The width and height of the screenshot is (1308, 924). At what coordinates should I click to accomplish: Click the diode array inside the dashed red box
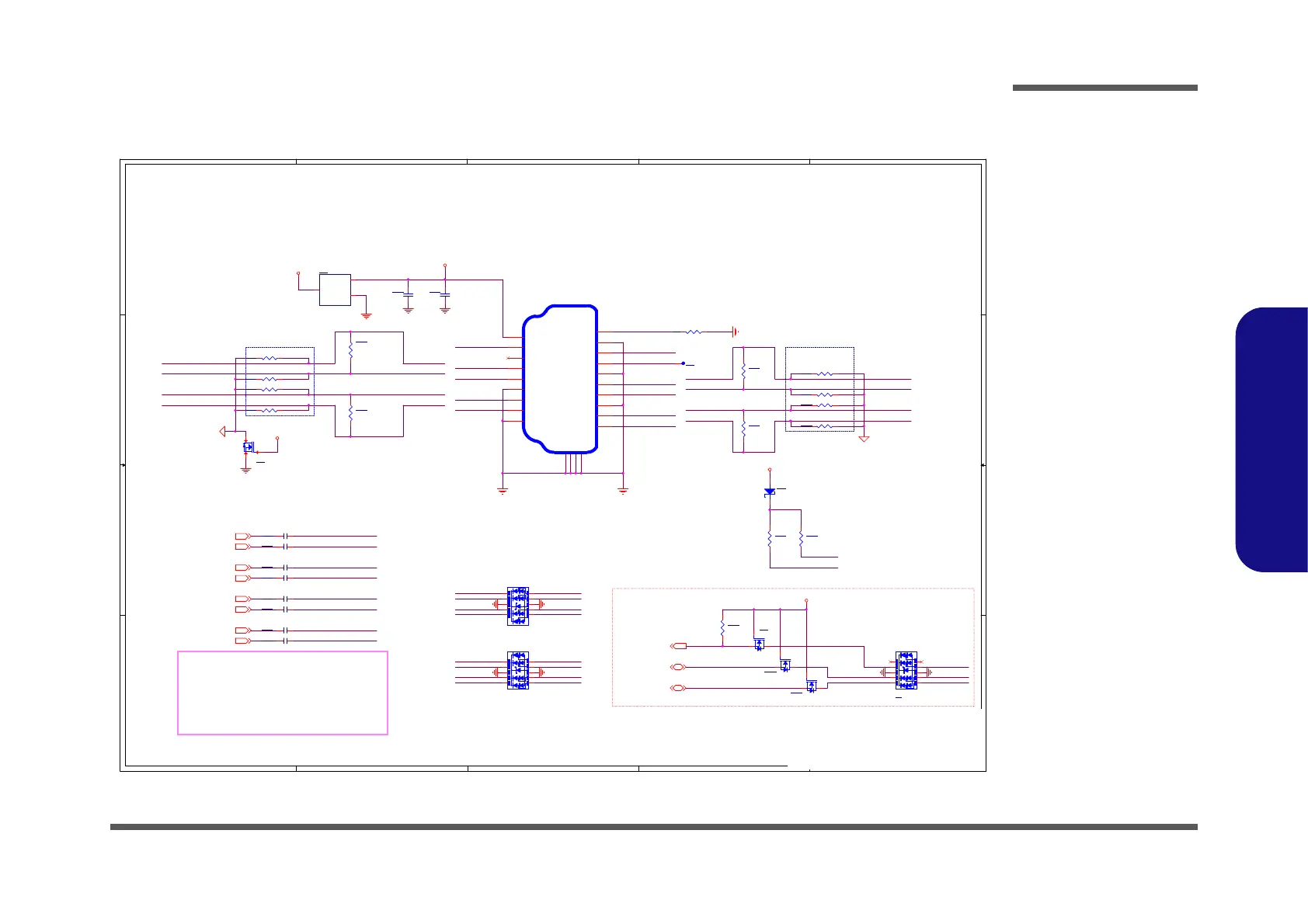pyautogui.click(x=906, y=670)
